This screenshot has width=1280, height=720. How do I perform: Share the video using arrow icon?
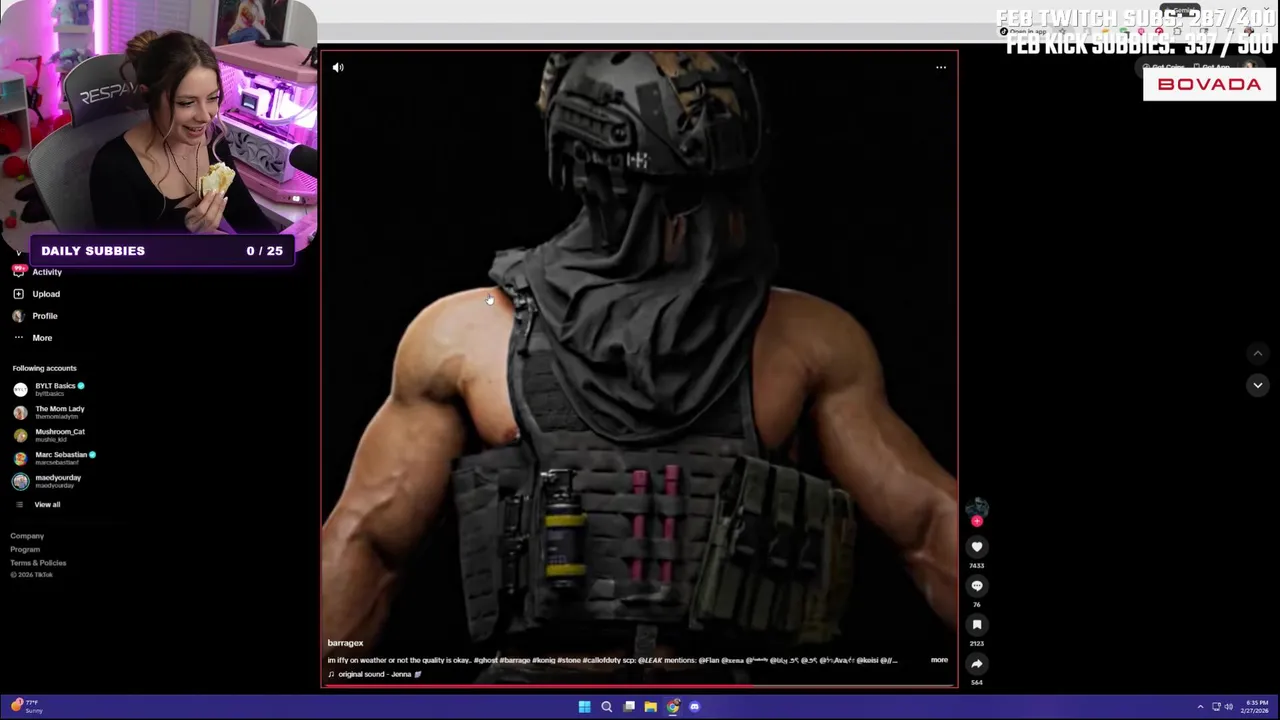pyautogui.click(x=977, y=664)
